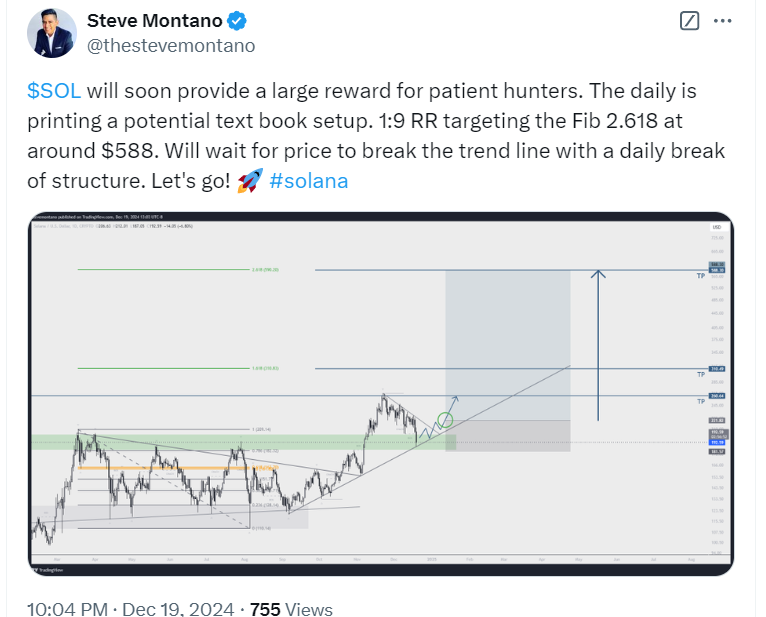
Task: Click the rocket emoji in the tweet
Action: click(250, 181)
